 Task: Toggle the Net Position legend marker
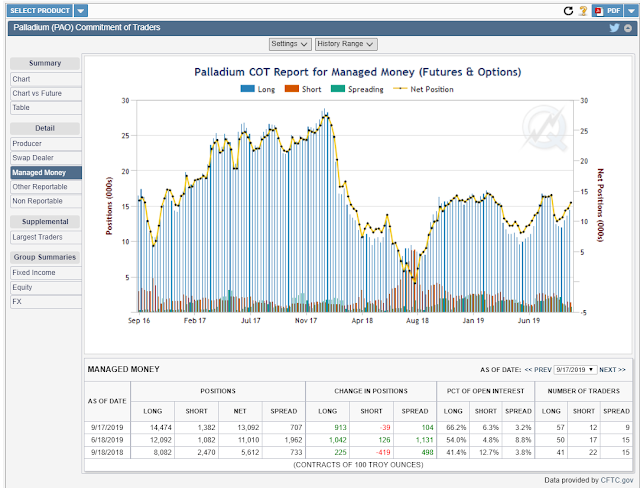coord(400,89)
